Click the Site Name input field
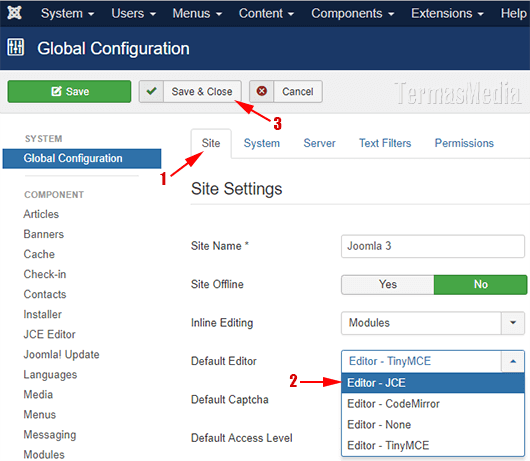 433,246
